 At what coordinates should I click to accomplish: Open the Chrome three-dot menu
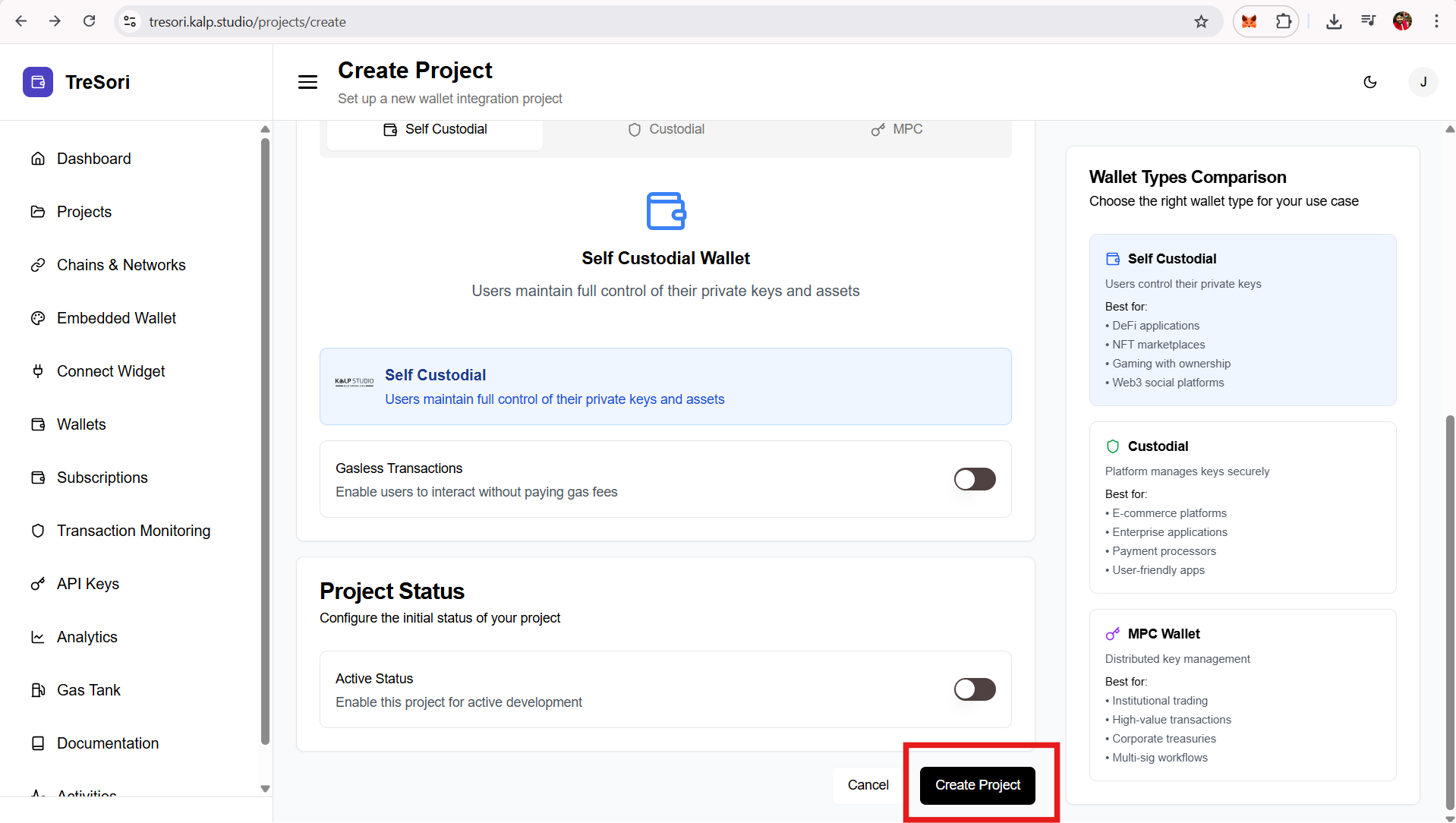[1436, 21]
